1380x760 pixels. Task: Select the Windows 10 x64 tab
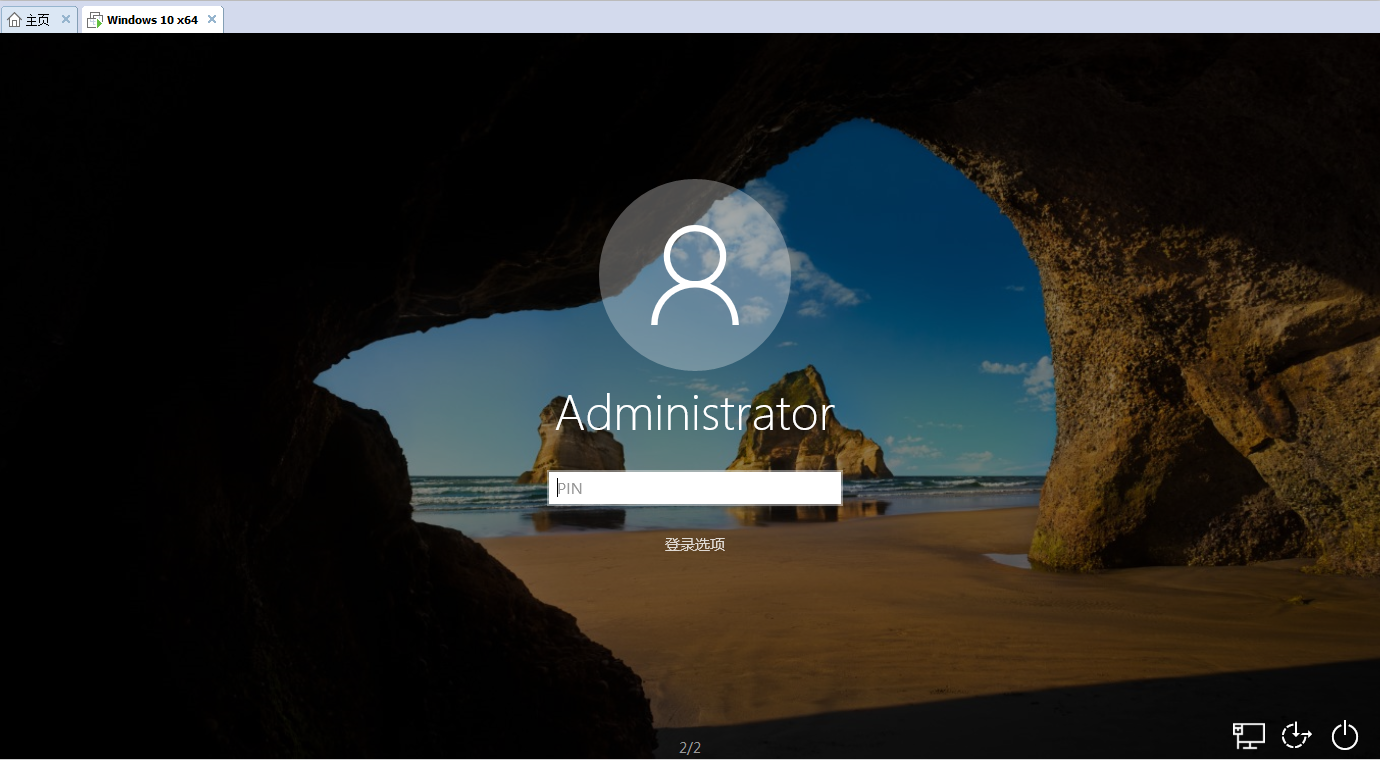coord(152,19)
